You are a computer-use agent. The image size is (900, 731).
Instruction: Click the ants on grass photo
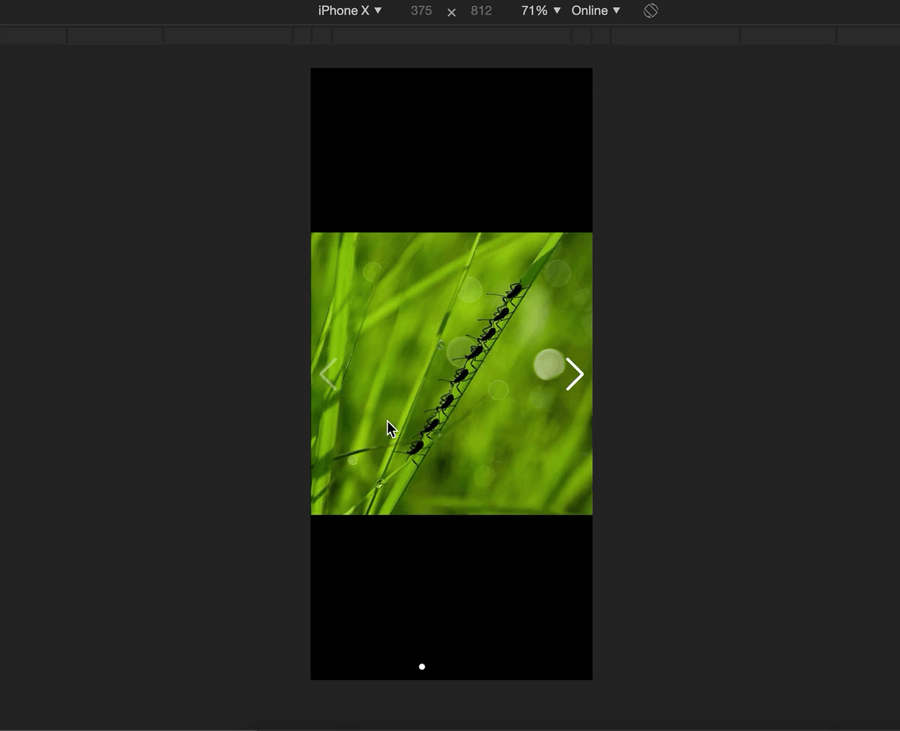tap(452, 374)
